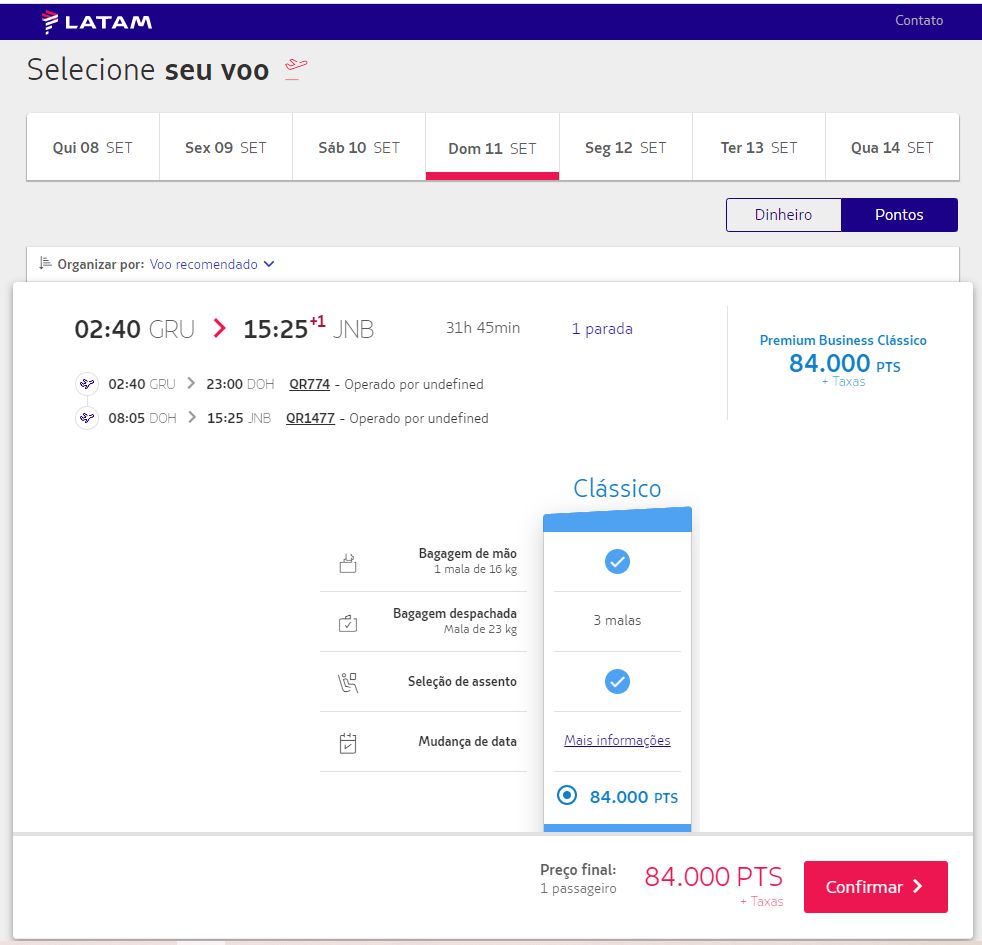
Task: Click the checked baggage icon
Action: tap(348, 623)
